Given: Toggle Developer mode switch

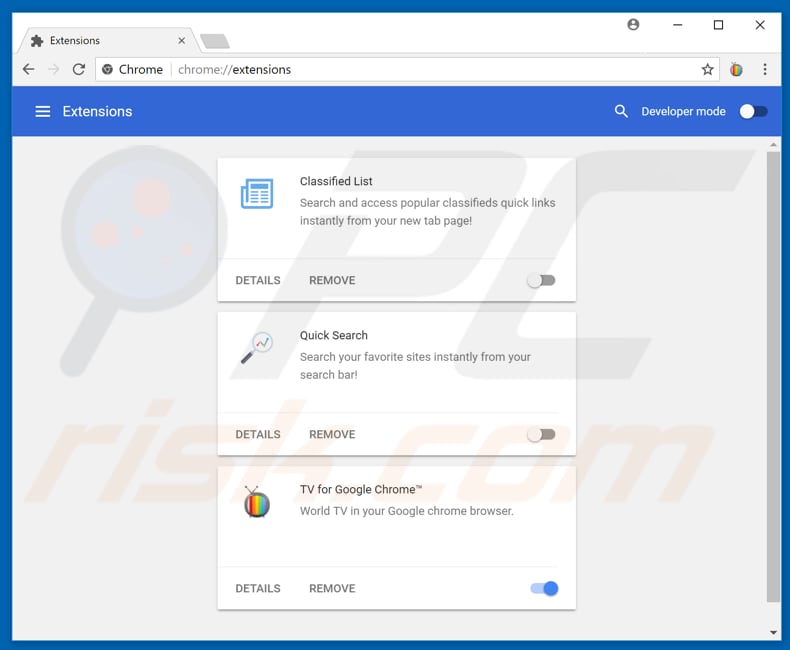Looking at the screenshot, I should [753, 111].
